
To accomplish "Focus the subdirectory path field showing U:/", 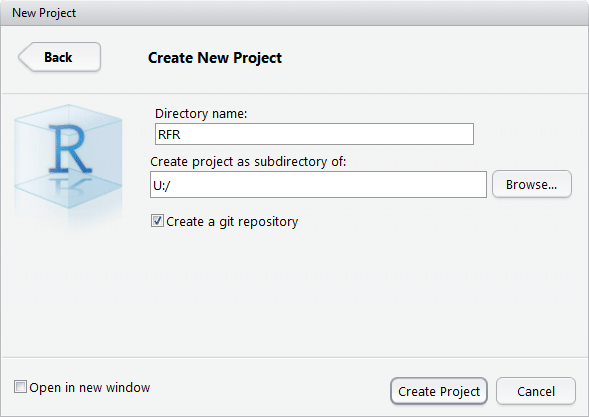I will [x=318, y=184].
